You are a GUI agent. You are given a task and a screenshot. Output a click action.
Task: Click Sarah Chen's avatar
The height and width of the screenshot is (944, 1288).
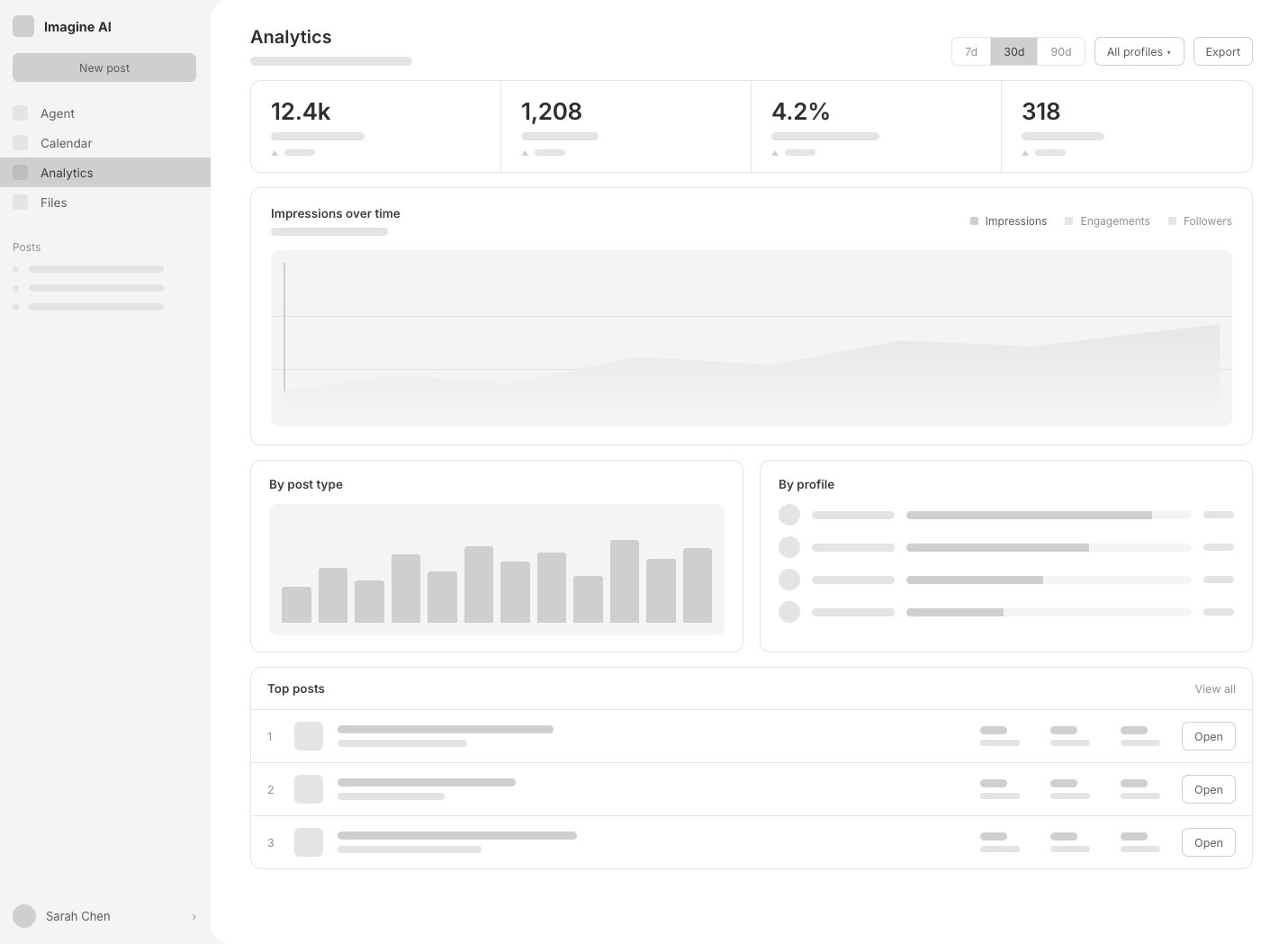(24, 916)
